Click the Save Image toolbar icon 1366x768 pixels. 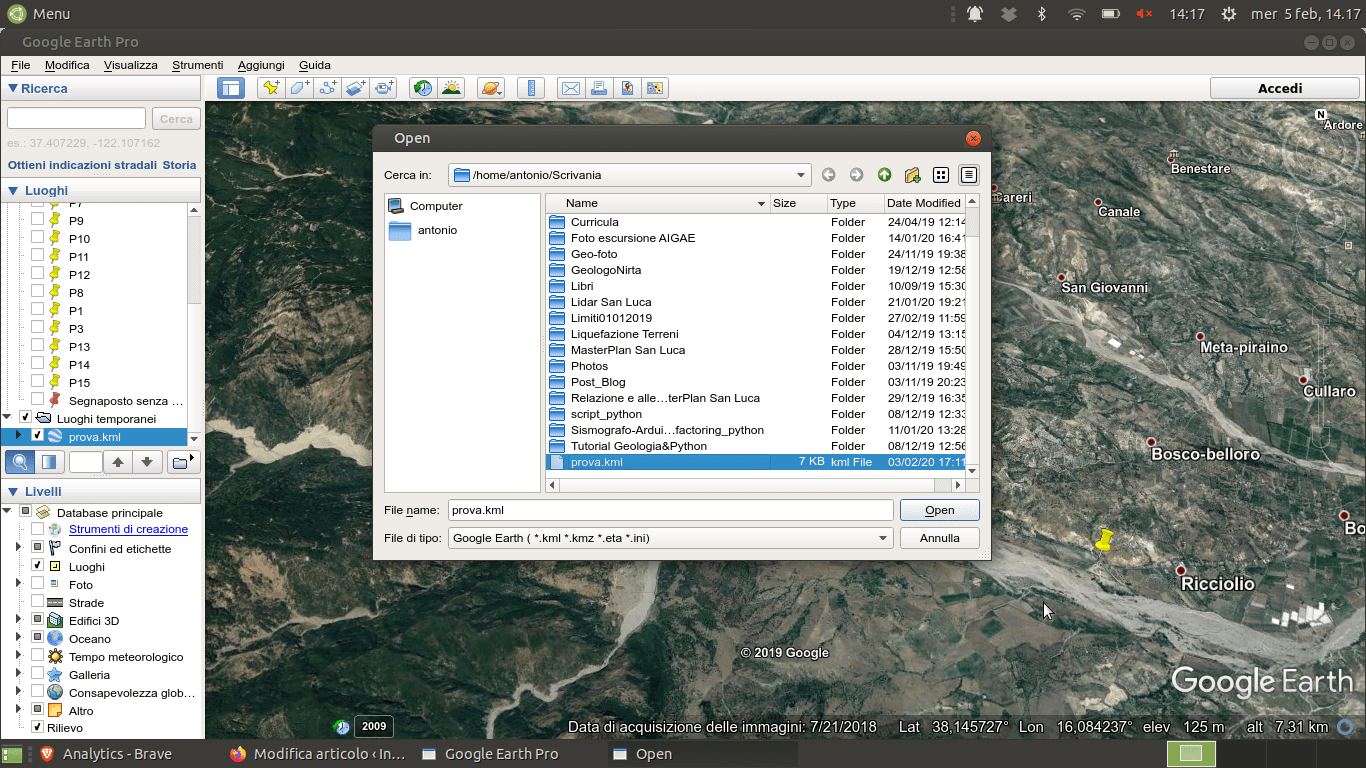pos(627,88)
